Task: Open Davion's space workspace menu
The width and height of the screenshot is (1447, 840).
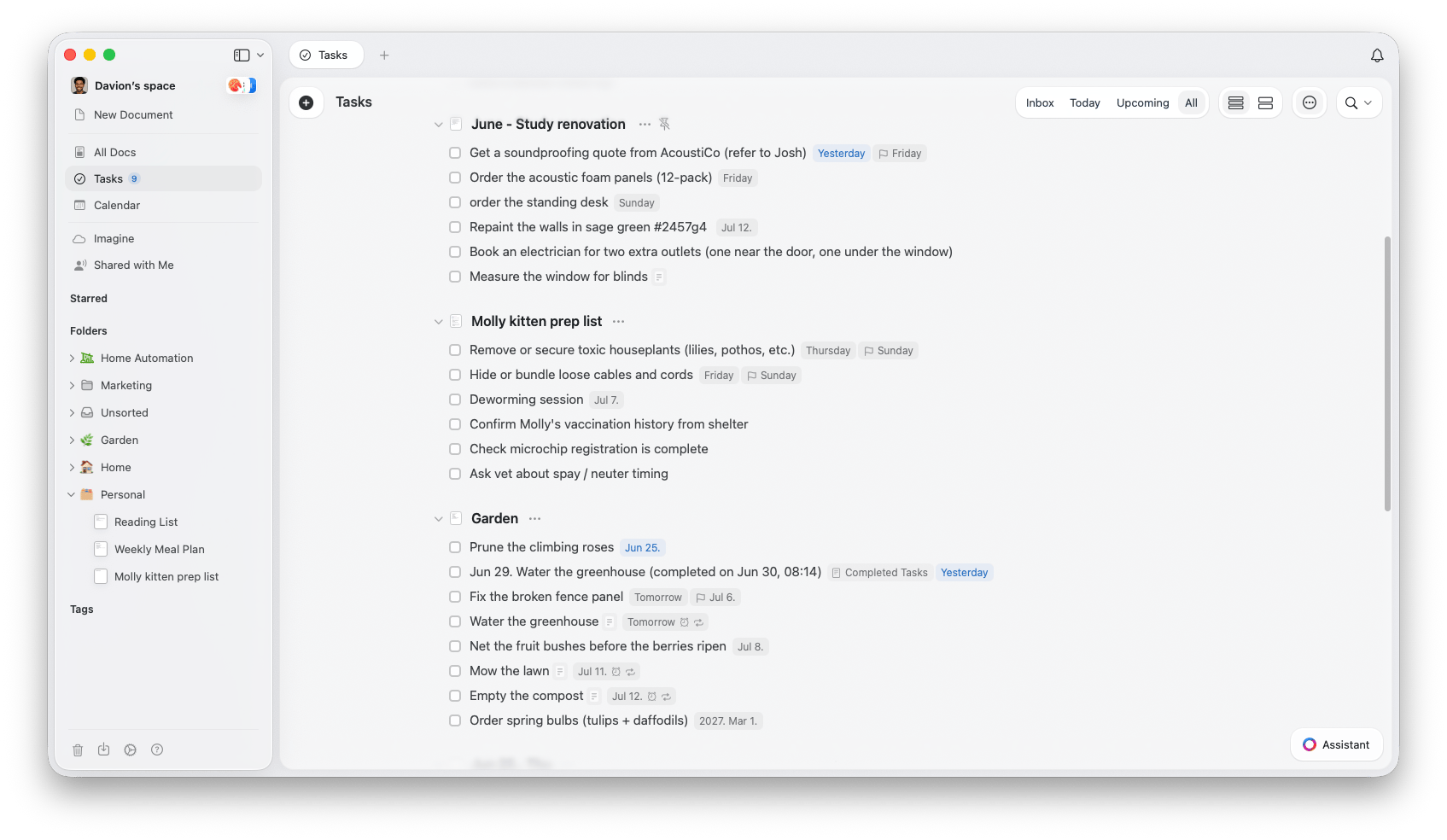Action: pyautogui.click(x=135, y=86)
